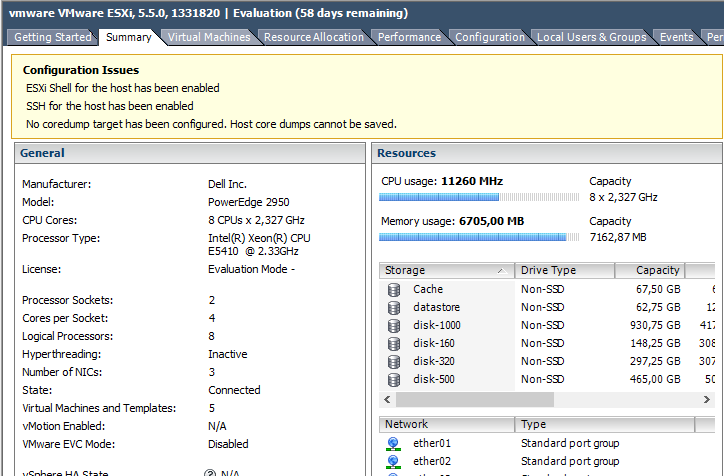Click the disk-160 datastore icon
The width and height of the screenshot is (724, 476).
394,343
